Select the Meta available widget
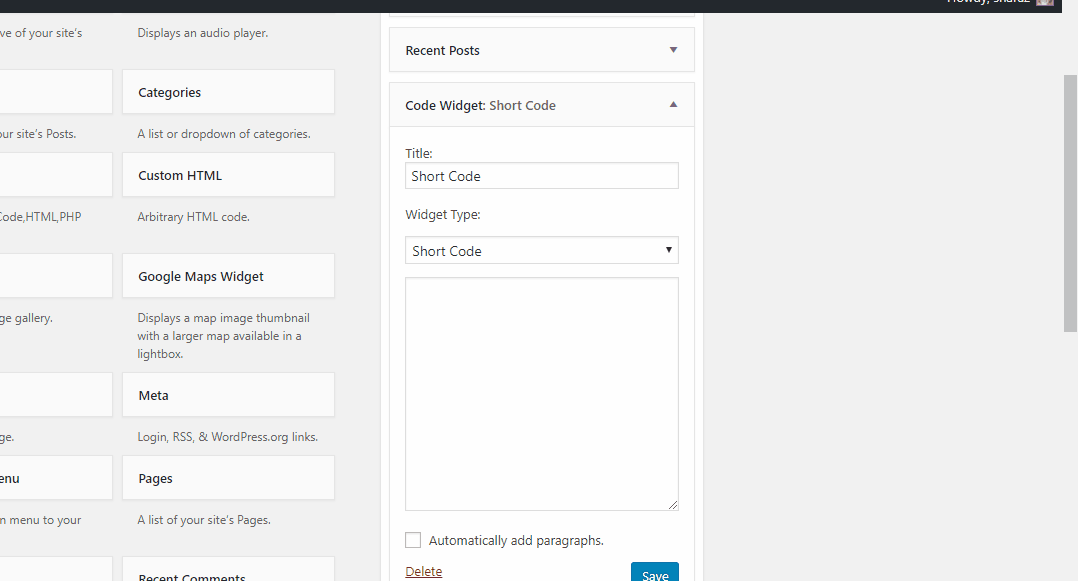 (x=228, y=395)
